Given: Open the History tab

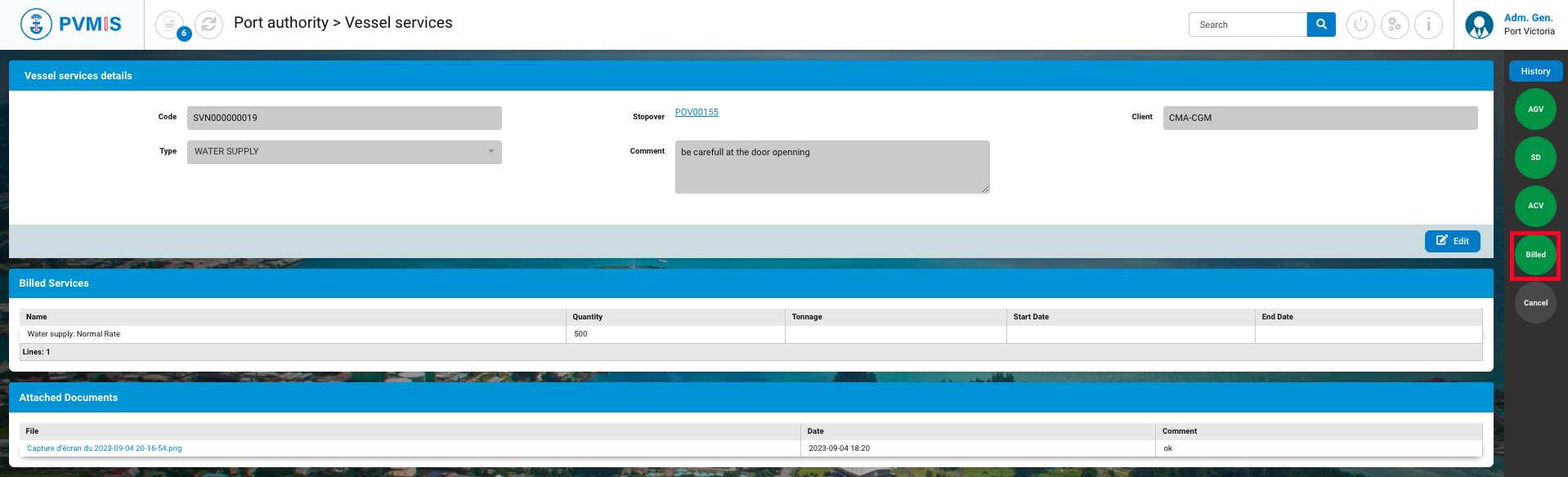Looking at the screenshot, I should point(1535,72).
